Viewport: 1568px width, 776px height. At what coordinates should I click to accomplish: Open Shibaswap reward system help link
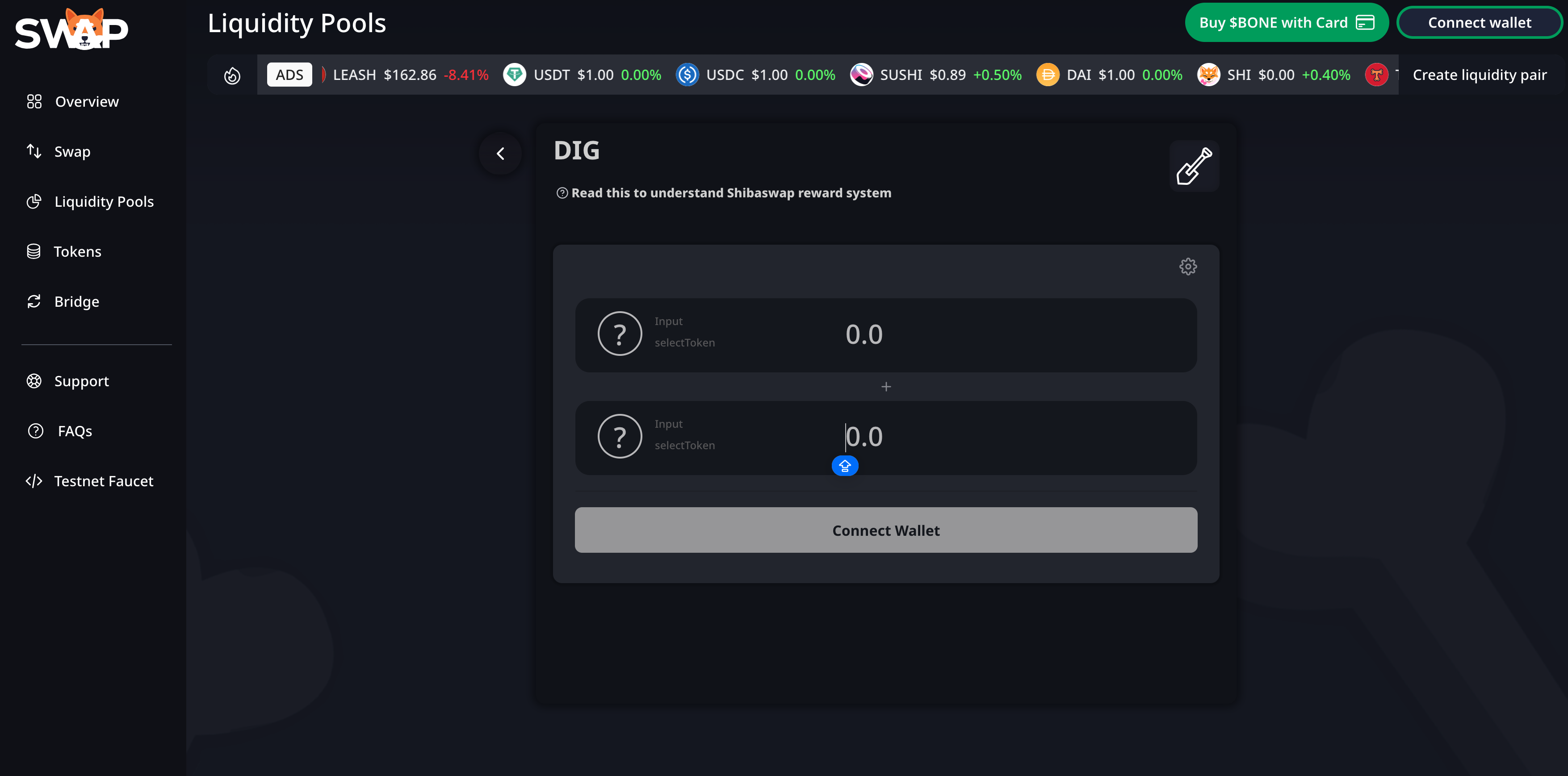730,193
